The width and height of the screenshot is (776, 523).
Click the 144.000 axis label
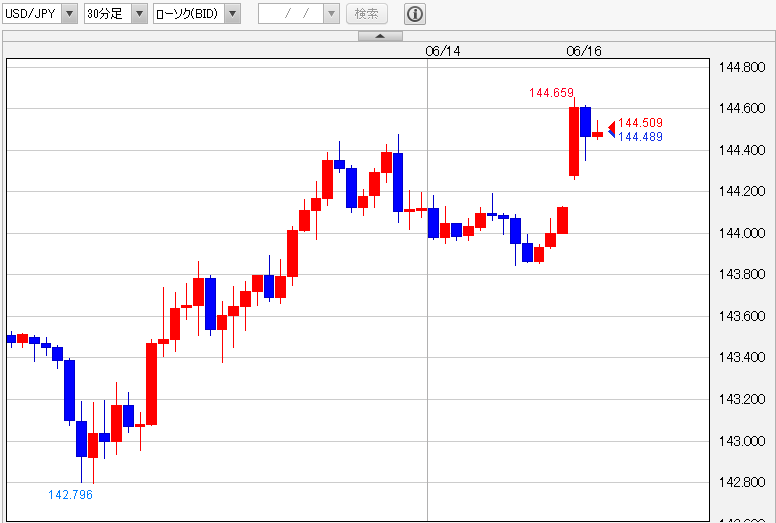coord(742,233)
